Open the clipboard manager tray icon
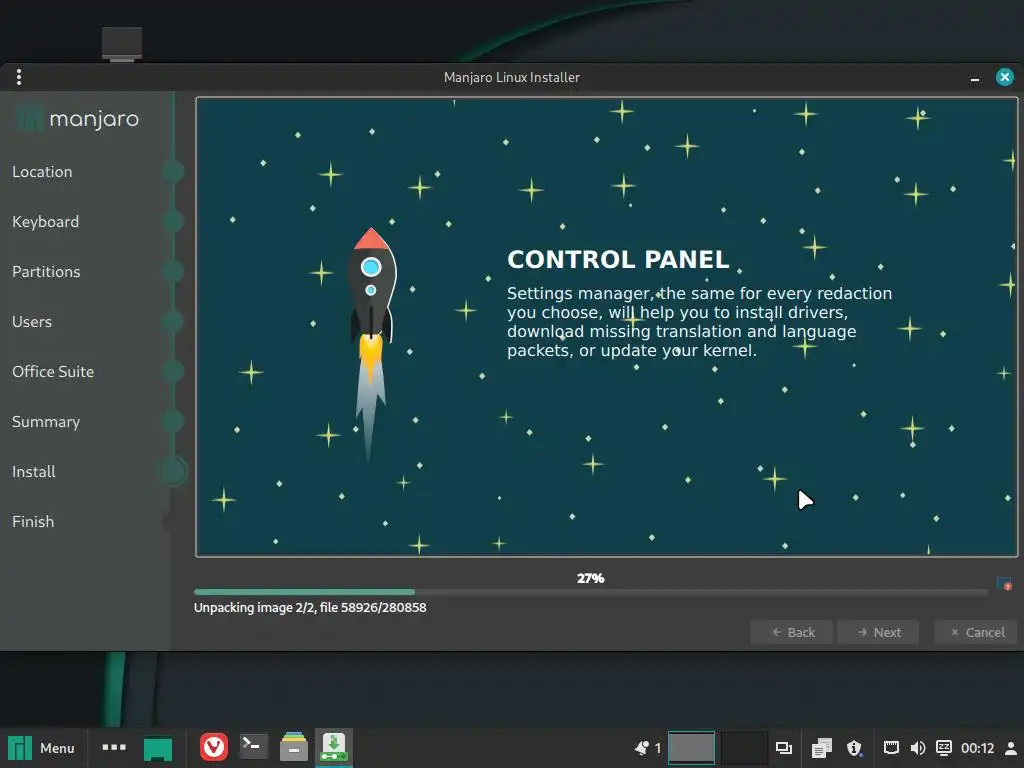This screenshot has height=768, width=1024. click(x=822, y=748)
